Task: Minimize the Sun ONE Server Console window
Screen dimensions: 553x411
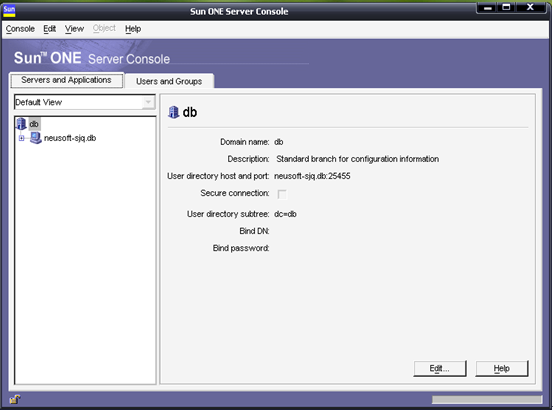Action: click(488, 7)
